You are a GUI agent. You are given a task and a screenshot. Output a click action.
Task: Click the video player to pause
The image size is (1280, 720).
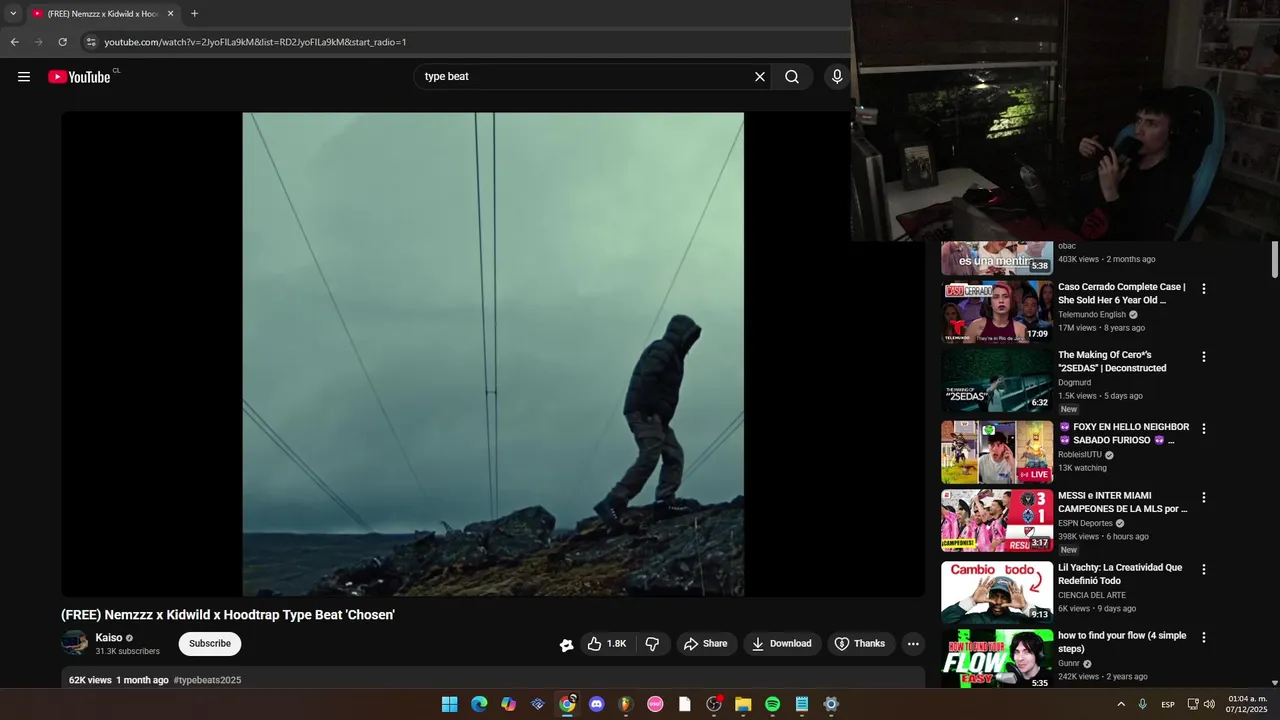493,354
